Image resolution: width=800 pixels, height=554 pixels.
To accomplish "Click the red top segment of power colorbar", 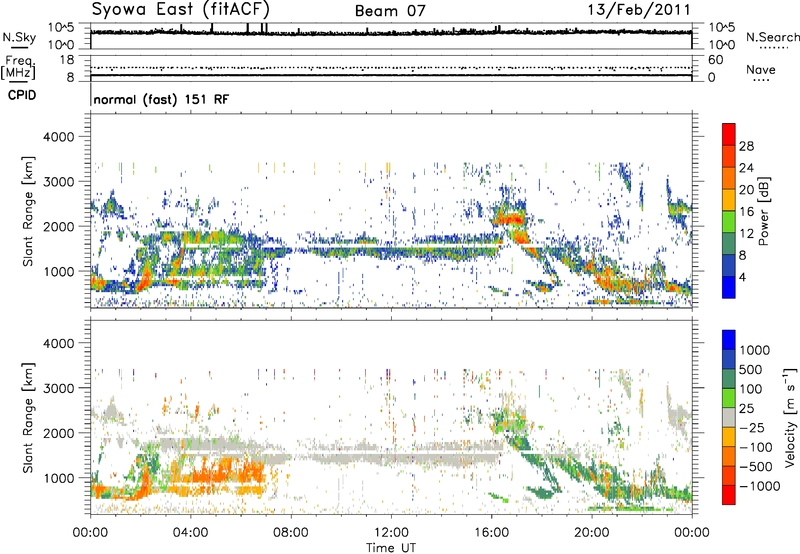I will [x=729, y=134].
